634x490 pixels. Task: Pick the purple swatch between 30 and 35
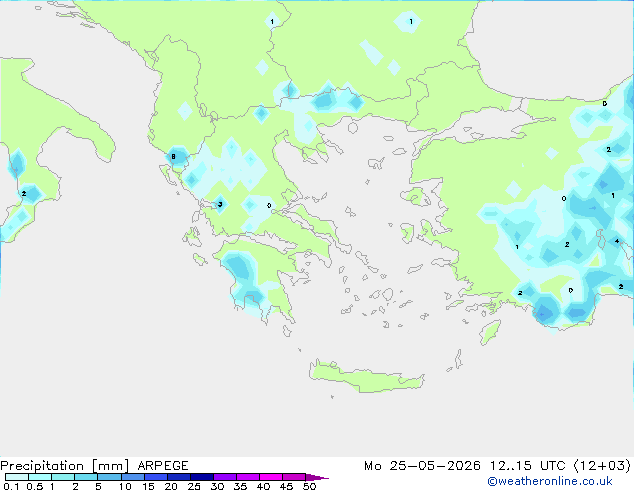225,477
